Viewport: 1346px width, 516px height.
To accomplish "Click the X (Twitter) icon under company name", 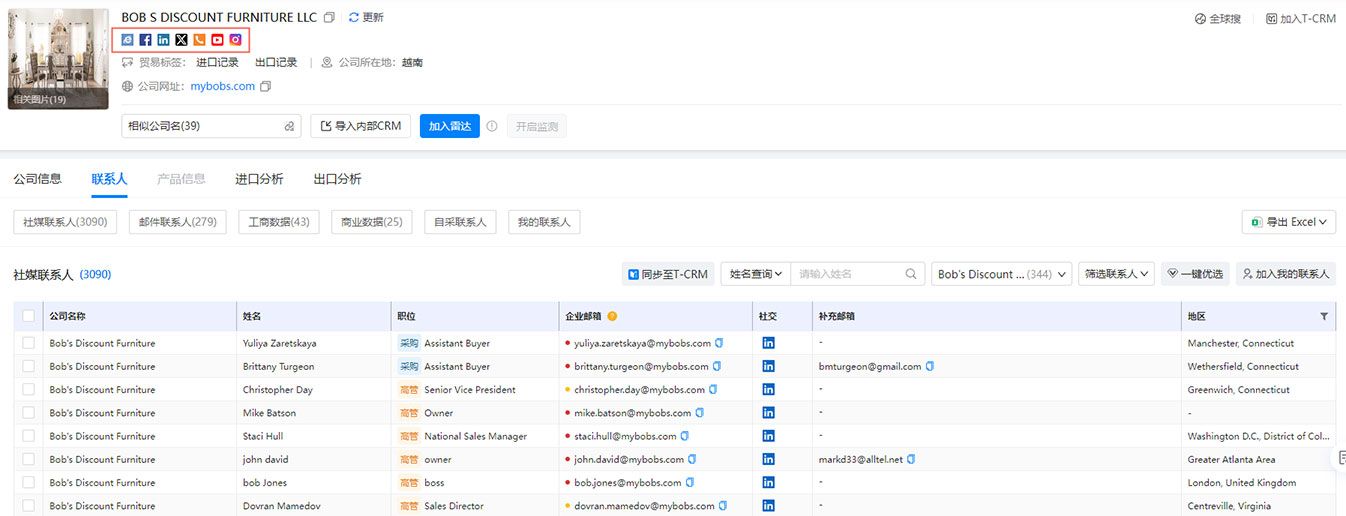I will coord(181,40).
